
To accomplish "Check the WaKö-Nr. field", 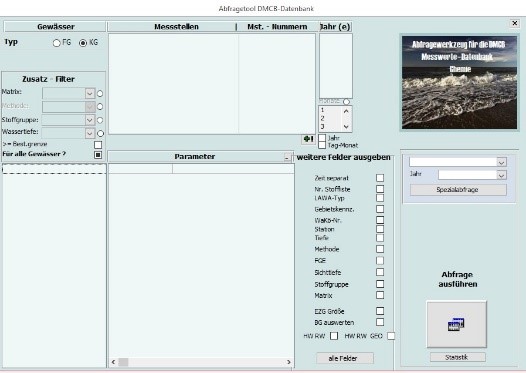I will click(x=380, y=220).
